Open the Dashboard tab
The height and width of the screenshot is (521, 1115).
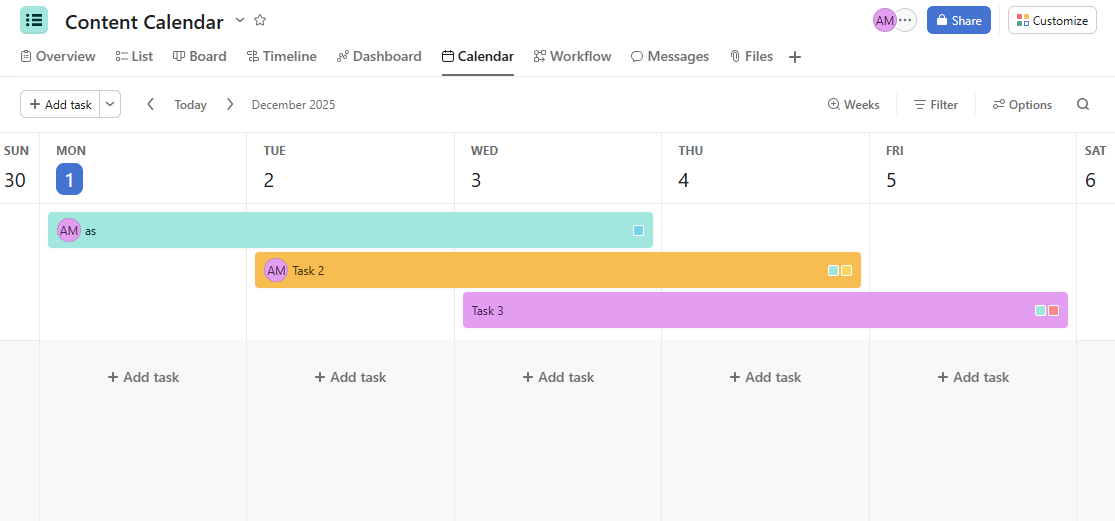tap(379, 56)
